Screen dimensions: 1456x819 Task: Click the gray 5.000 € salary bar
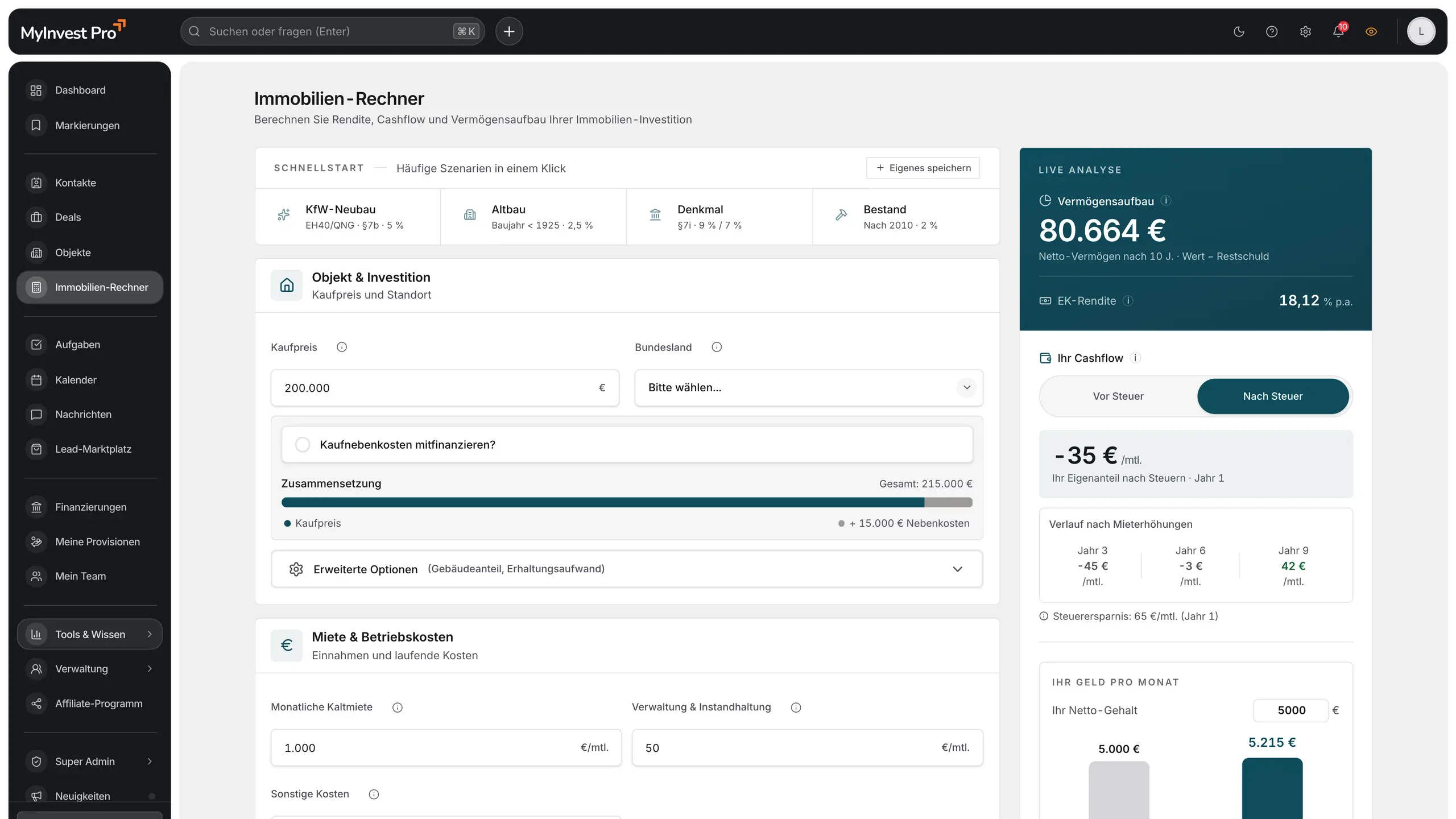pyautogui.click(x=1119, y=791)
